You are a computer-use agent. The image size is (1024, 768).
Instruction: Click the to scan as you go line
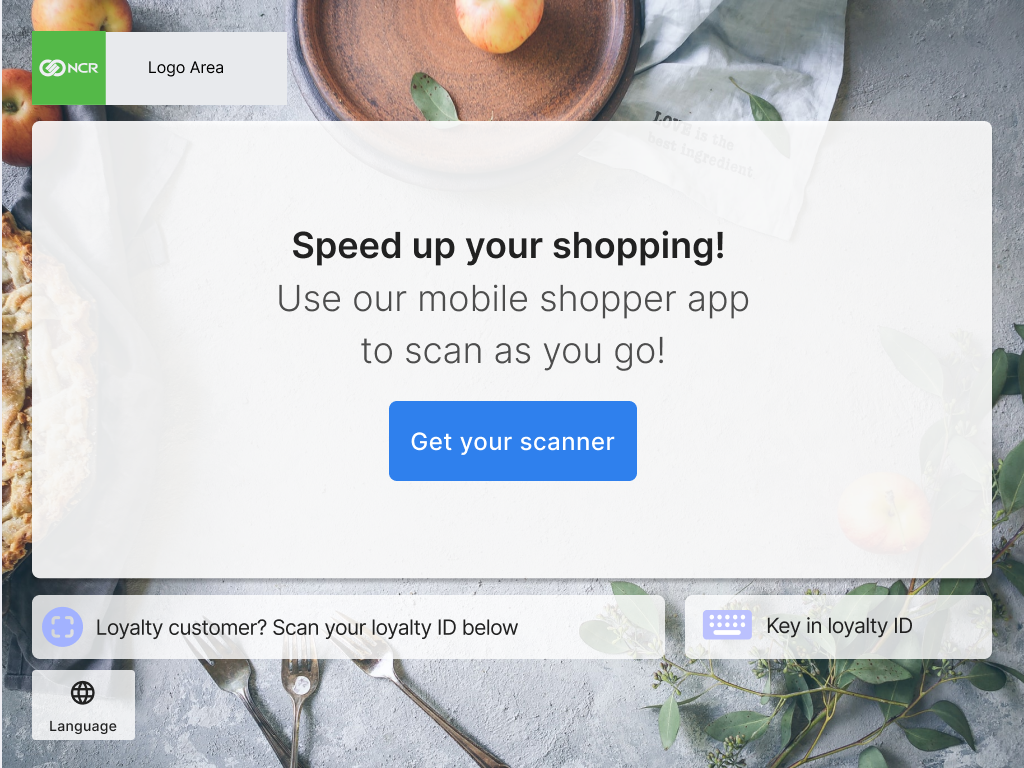tap(513, 351)
